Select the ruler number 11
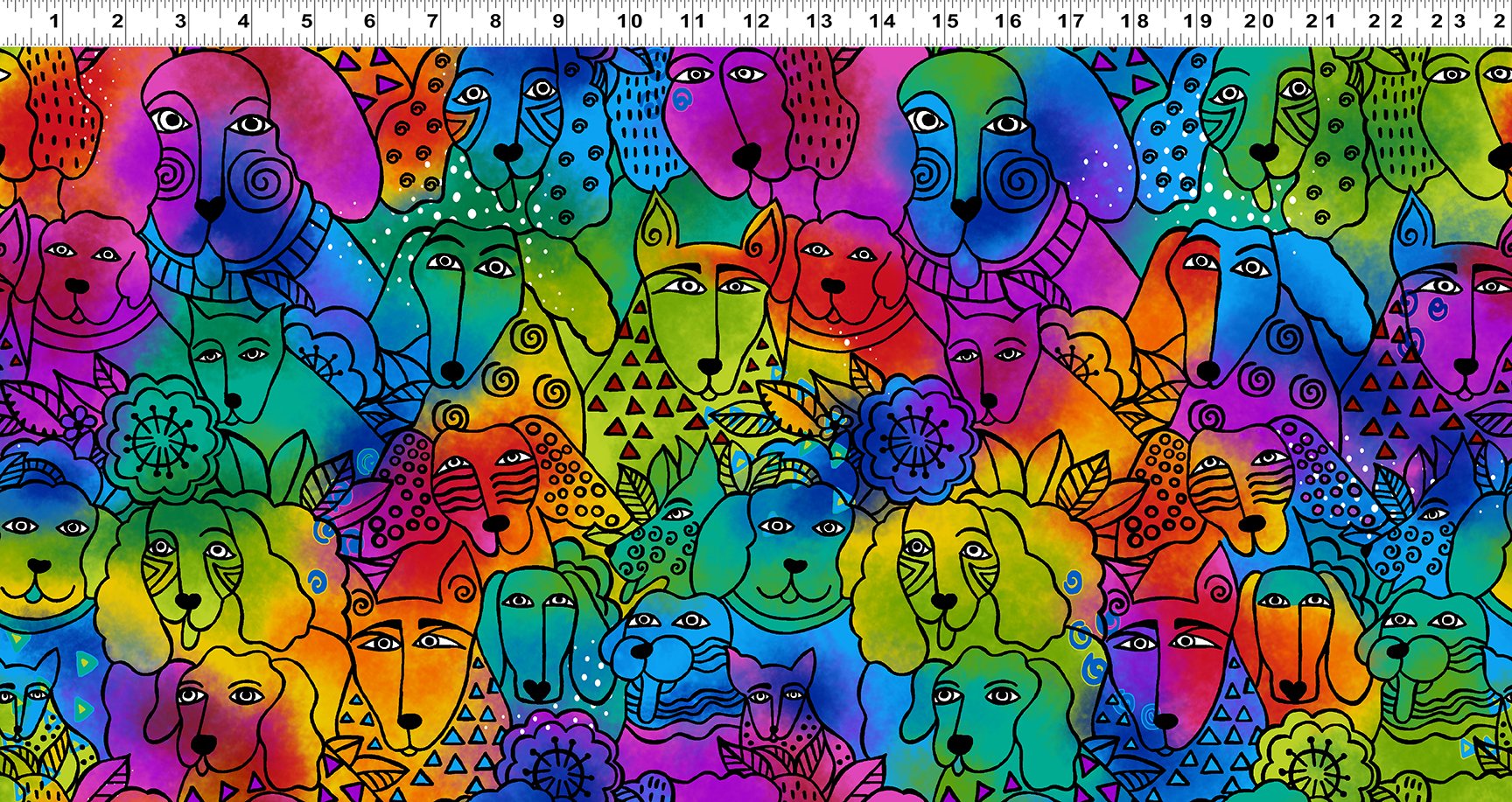 (693, 21)
